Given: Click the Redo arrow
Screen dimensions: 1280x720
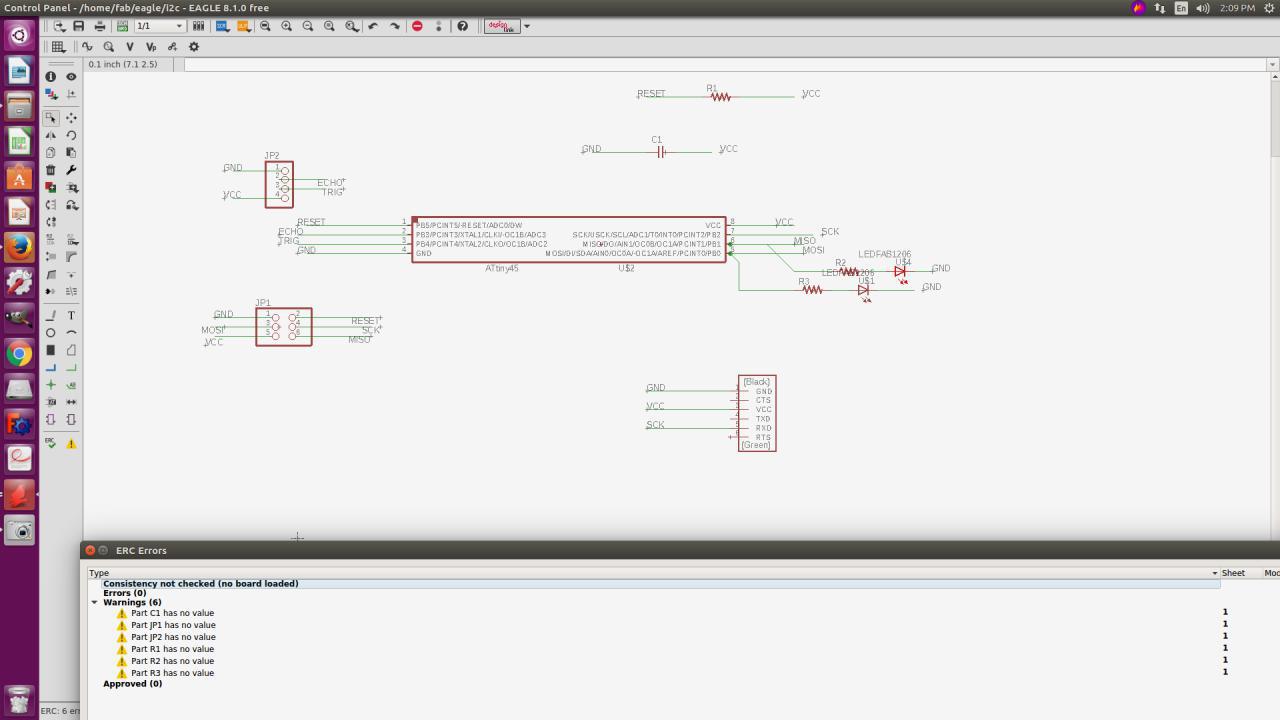Looking at the screenshot, I should click(x=394, y=26).
